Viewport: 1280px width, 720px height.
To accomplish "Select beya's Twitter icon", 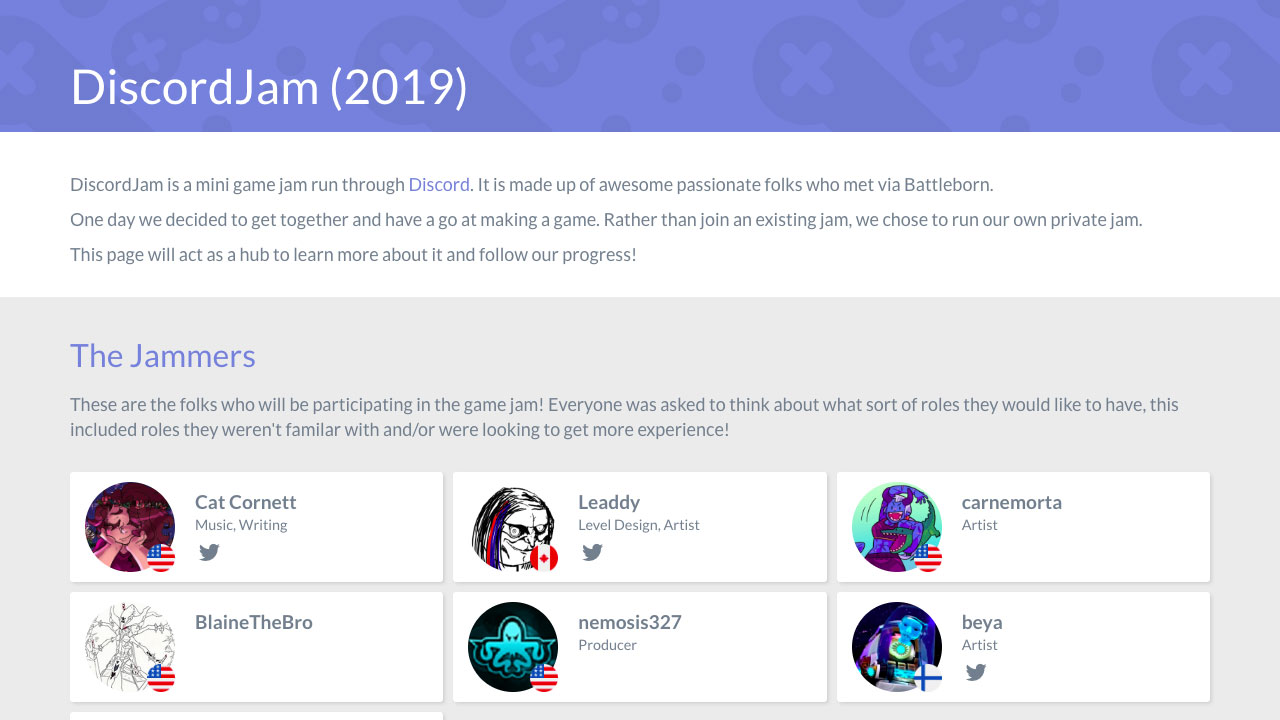I will tap(975, 672).
